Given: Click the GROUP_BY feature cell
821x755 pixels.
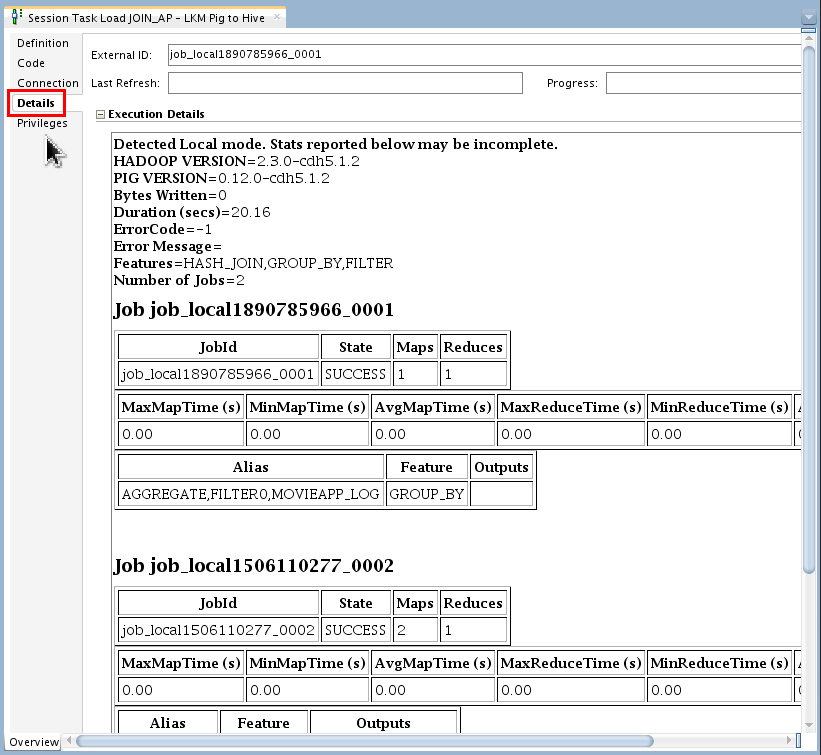Looking at the screenshot, I should coord(427,494).
